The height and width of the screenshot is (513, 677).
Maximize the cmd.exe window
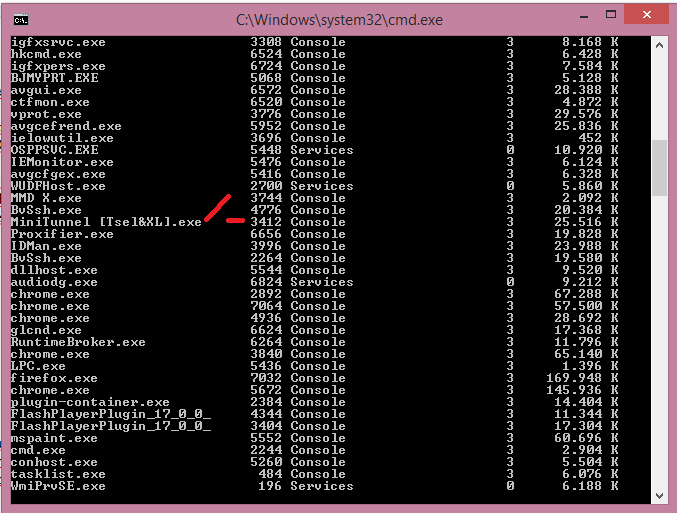(611, 15)
